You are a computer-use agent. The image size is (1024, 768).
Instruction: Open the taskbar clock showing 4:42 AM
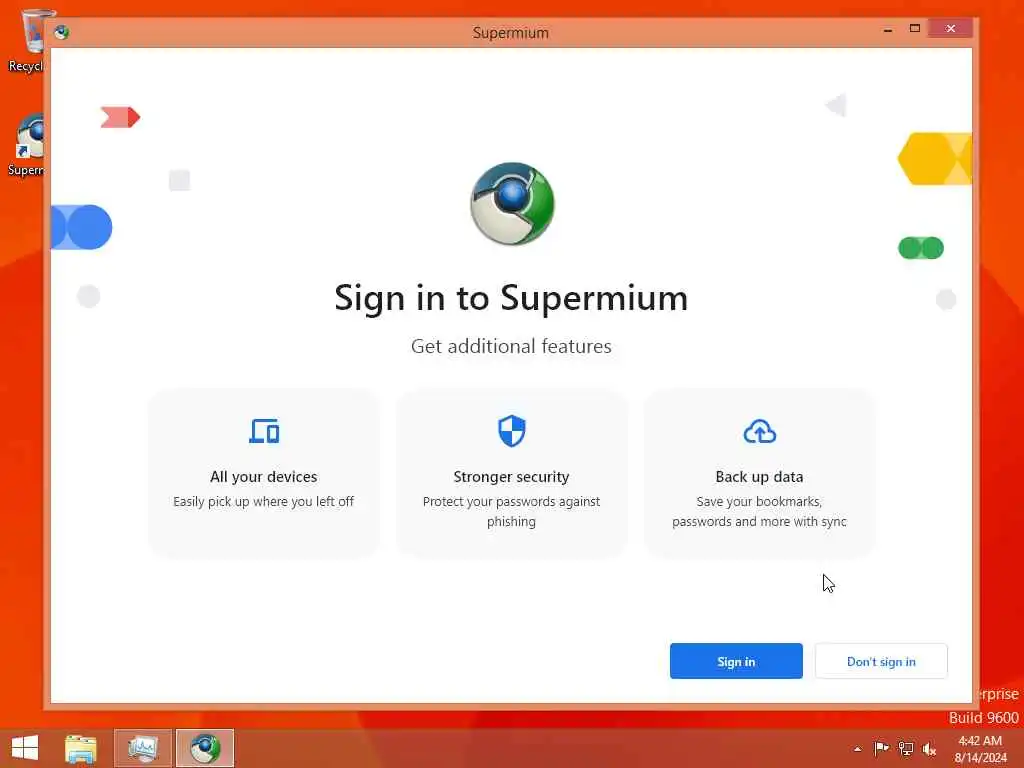point(980,749)
